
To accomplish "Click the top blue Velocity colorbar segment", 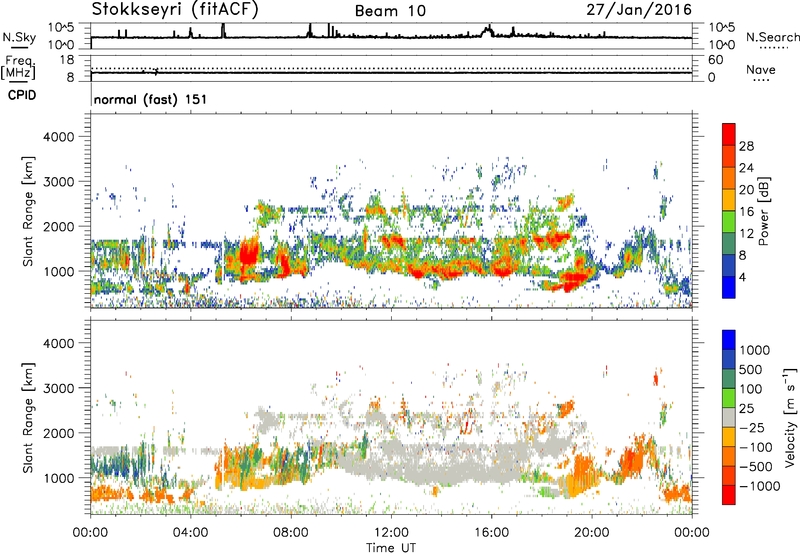I will (729, 340).
